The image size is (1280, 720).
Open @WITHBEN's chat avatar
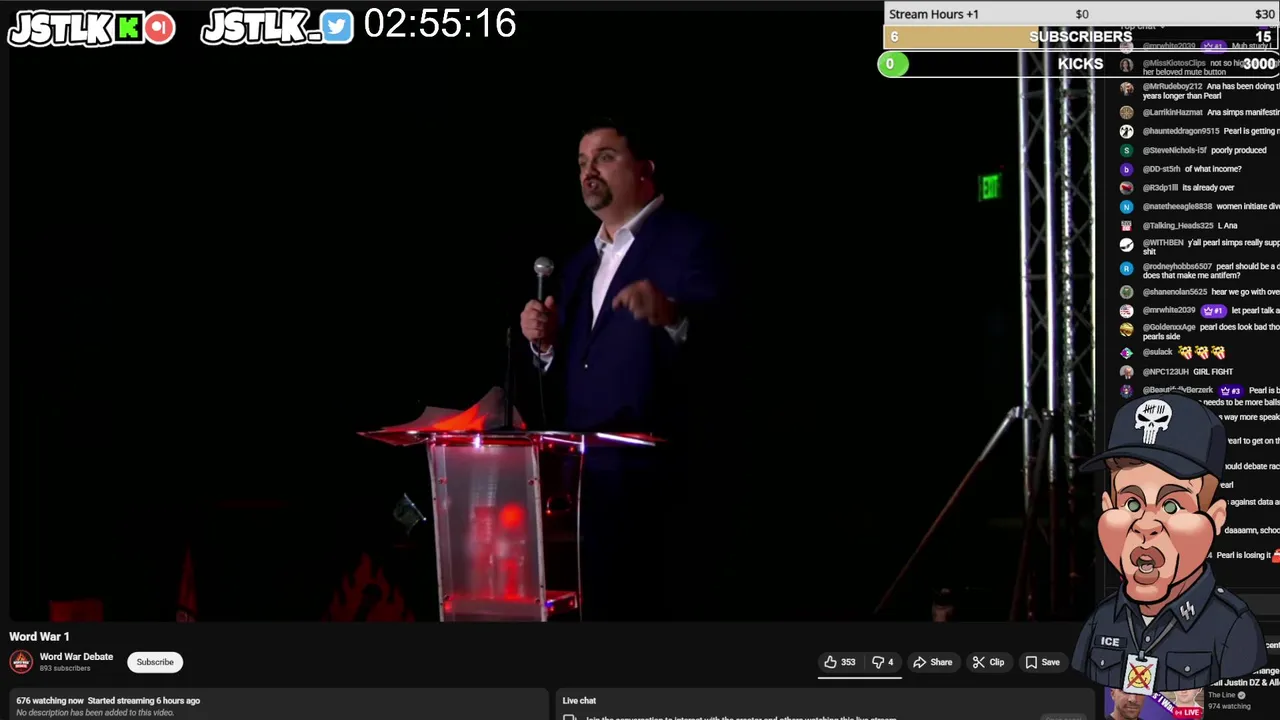pos(1127,244)
